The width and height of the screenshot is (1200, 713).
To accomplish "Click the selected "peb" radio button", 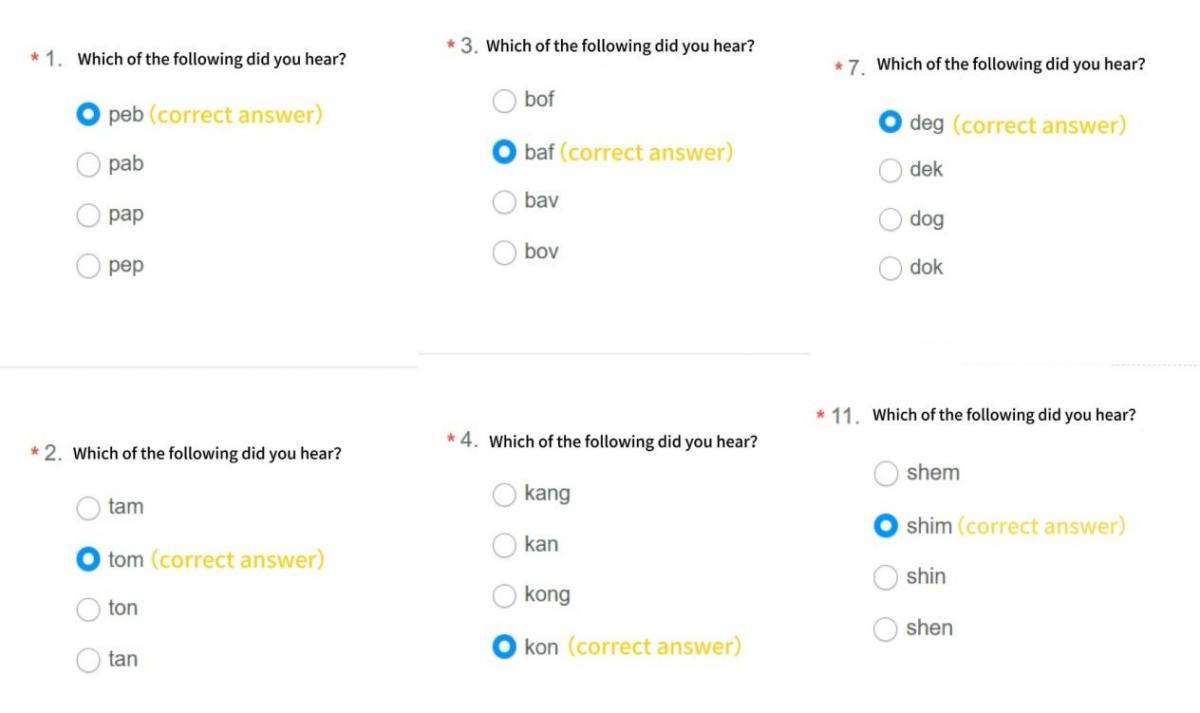I will pyautogui.click(x=89, y=115).
